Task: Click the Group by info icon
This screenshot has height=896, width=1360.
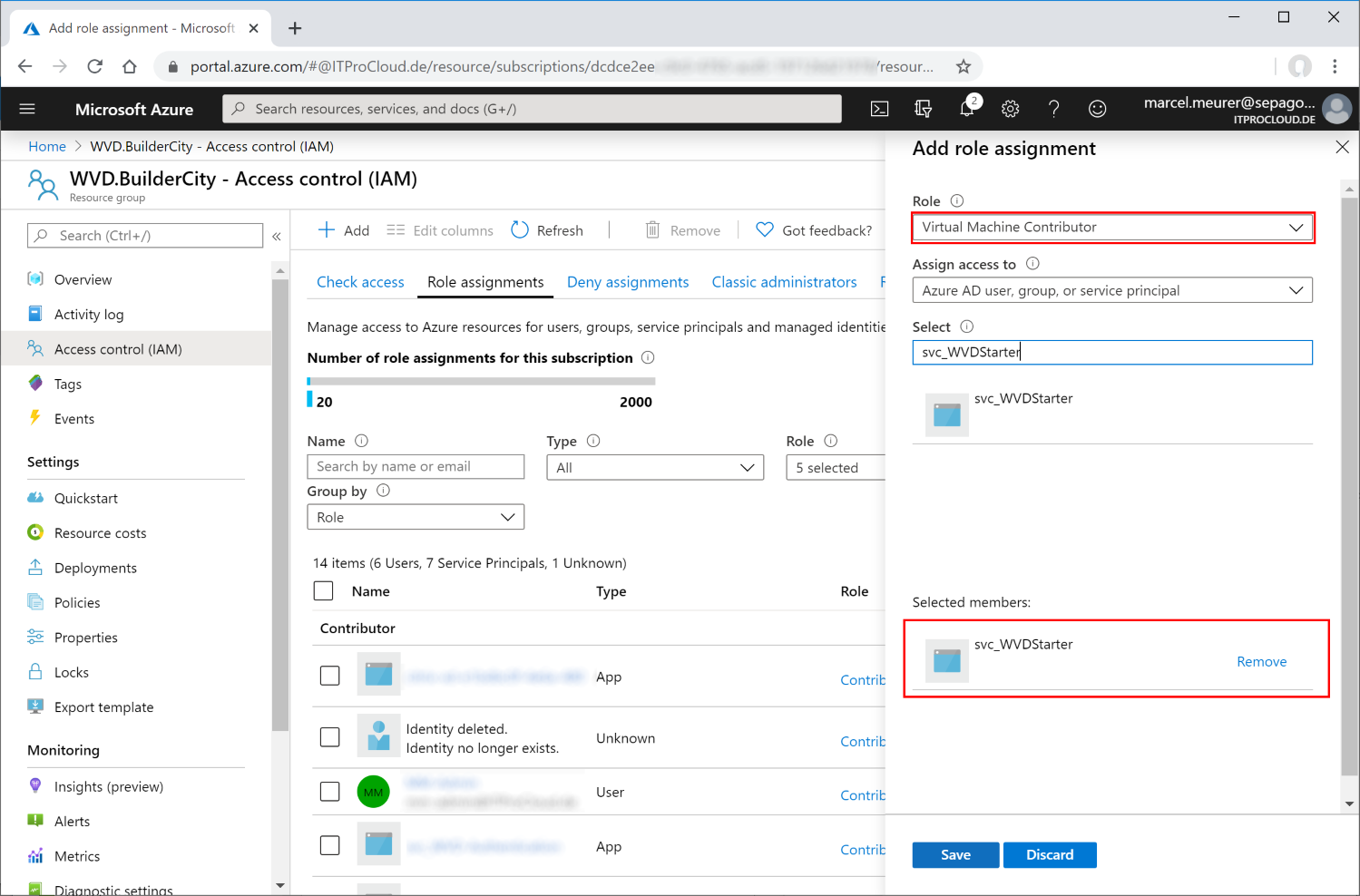Action: click(383, 491)
